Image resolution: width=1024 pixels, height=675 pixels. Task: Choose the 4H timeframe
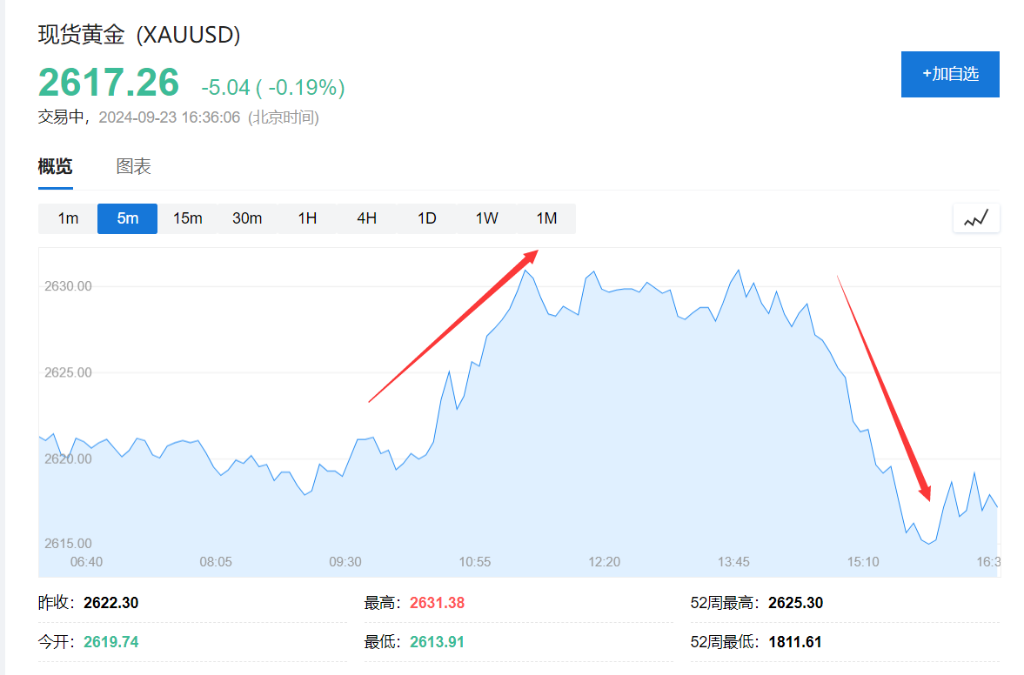[x=367, y=218]
